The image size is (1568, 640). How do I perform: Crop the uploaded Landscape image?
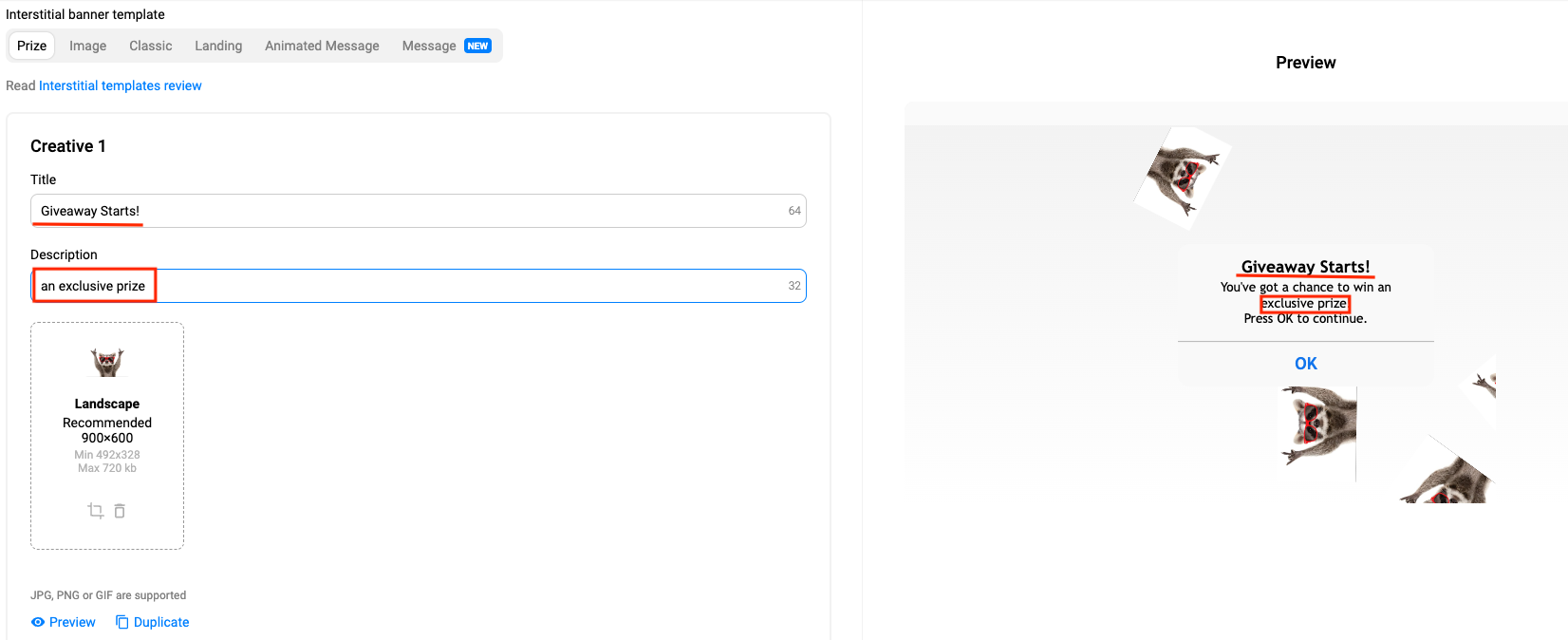coord(95,511)
